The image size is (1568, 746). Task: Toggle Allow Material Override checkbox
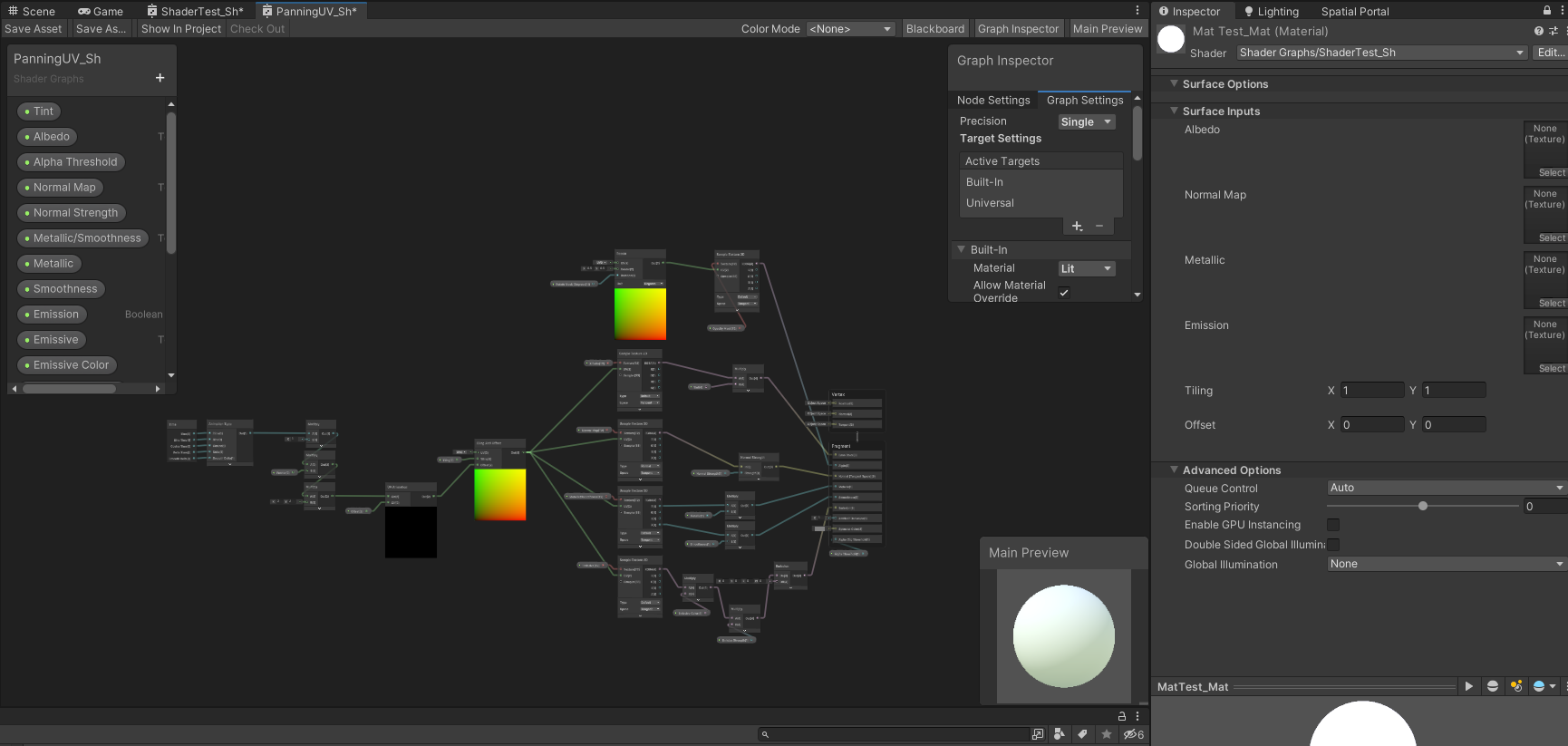click(1064, 292)
